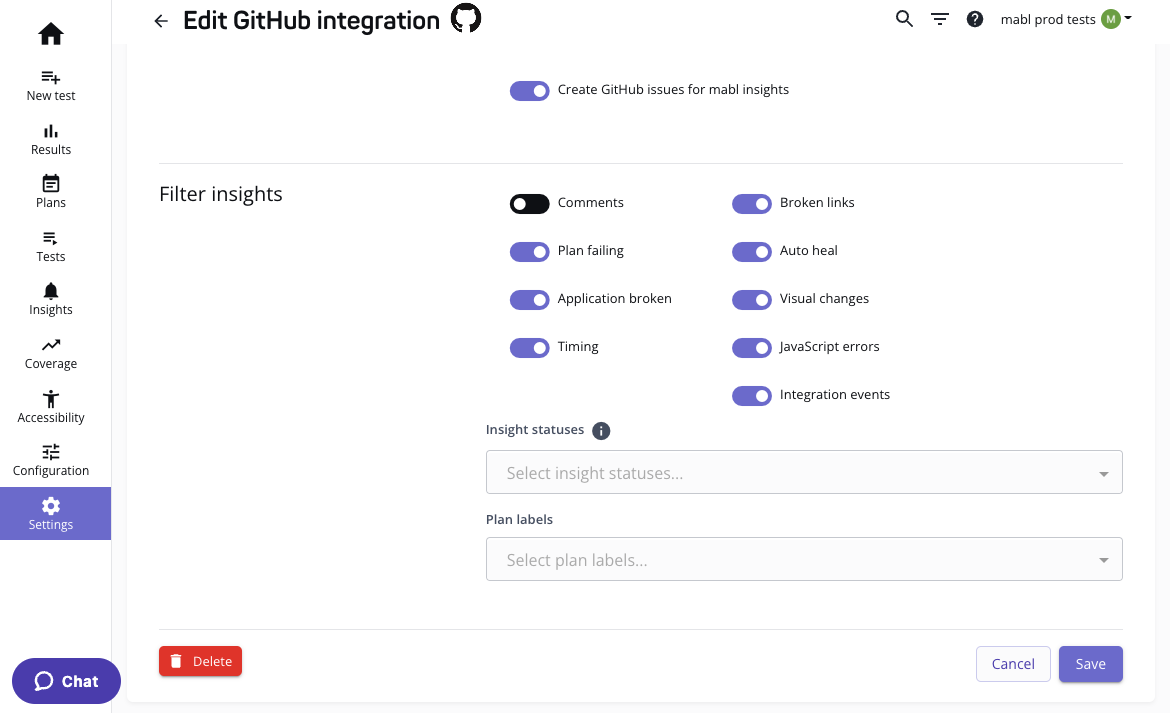The height and width of the screenshot is (713, 1170).
Task: Select Settings in the sidebar
Action: (55, 514)
